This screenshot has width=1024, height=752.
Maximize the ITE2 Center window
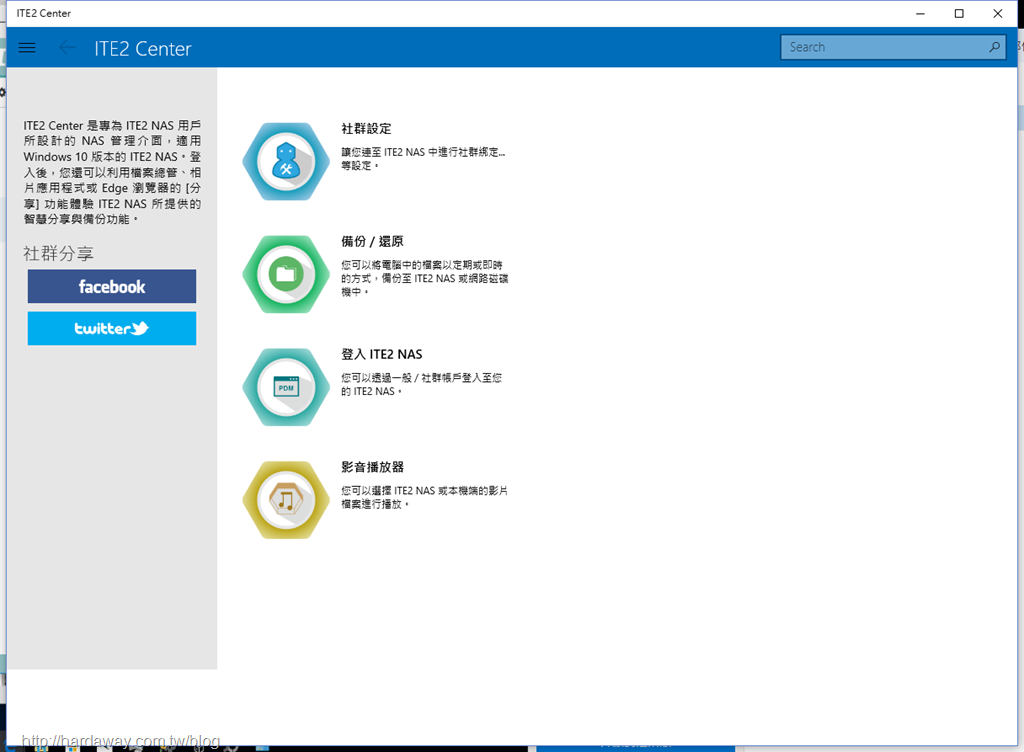point(959,13)
